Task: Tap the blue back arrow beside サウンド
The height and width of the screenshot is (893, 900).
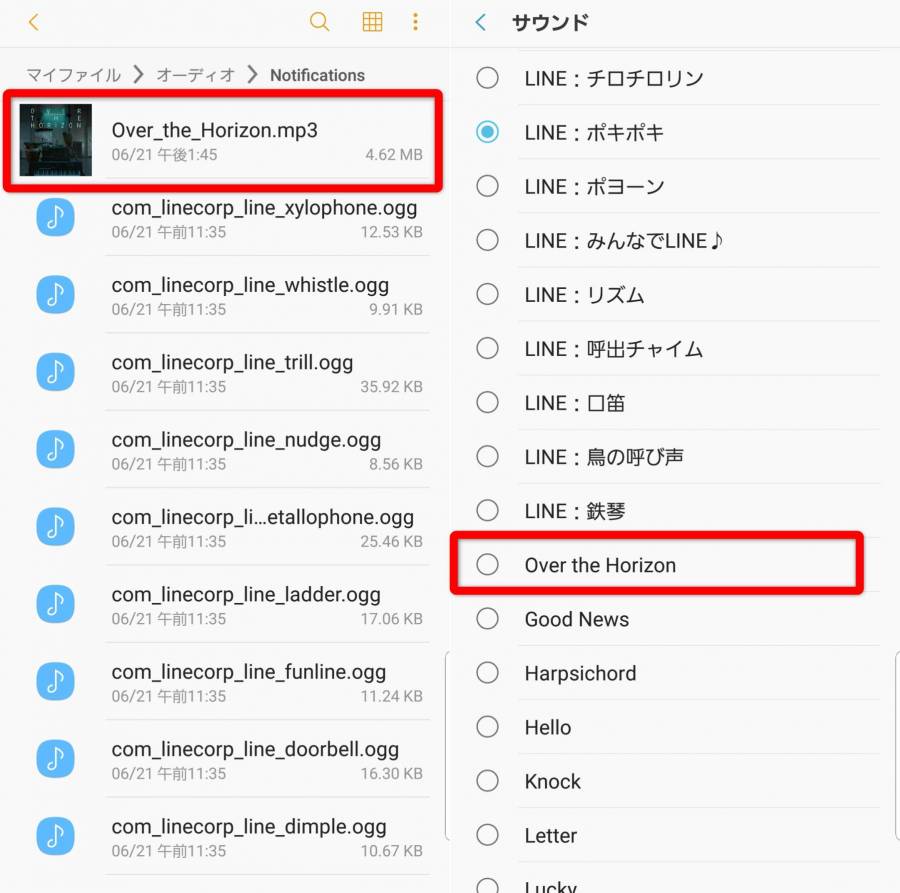Action: coord(481,22)
